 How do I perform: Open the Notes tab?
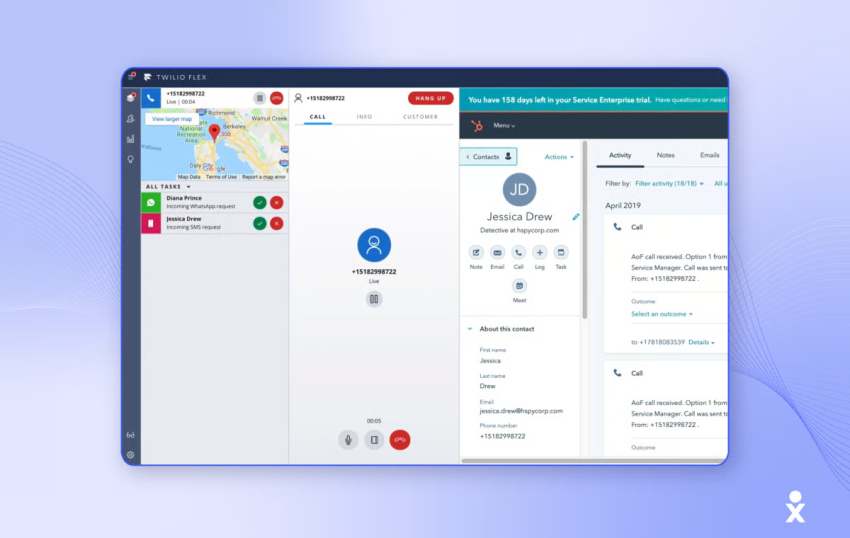coord(666,155)
